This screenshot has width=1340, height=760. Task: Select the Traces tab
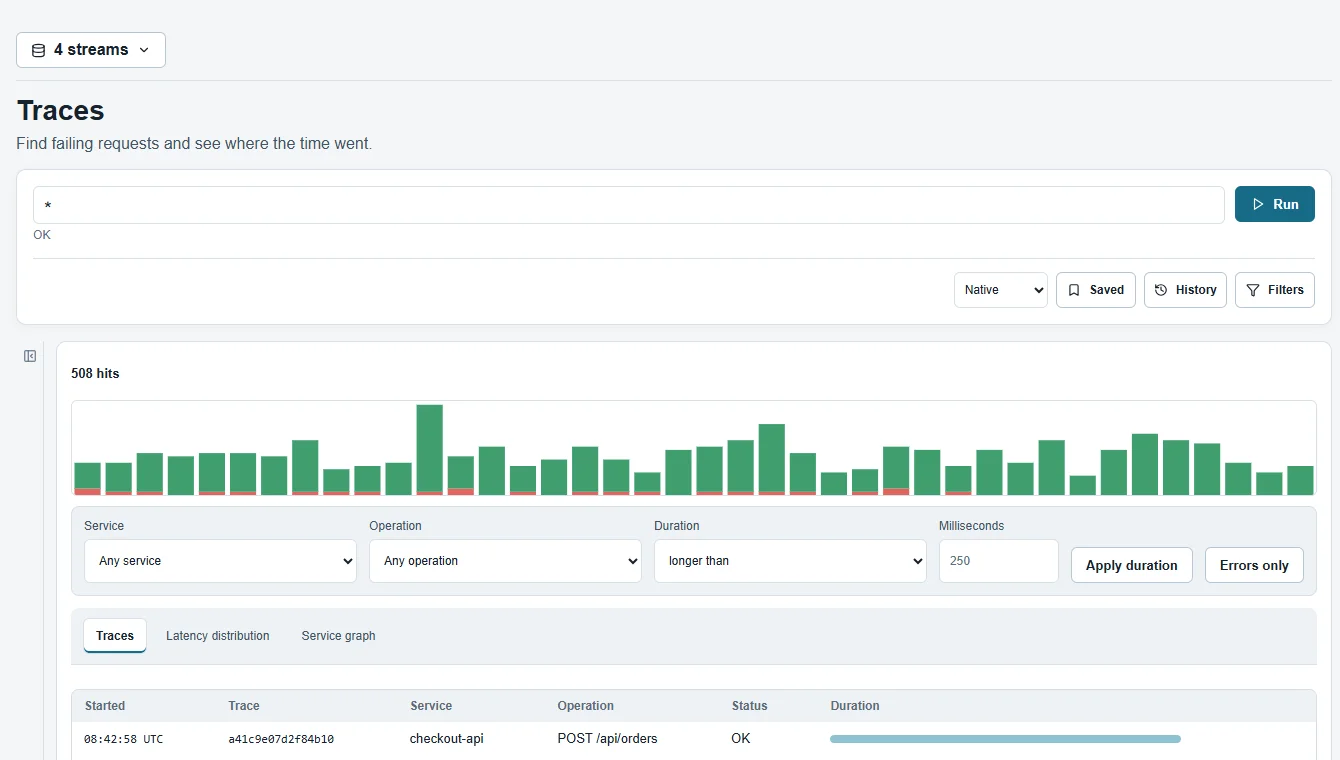(115, 636)
